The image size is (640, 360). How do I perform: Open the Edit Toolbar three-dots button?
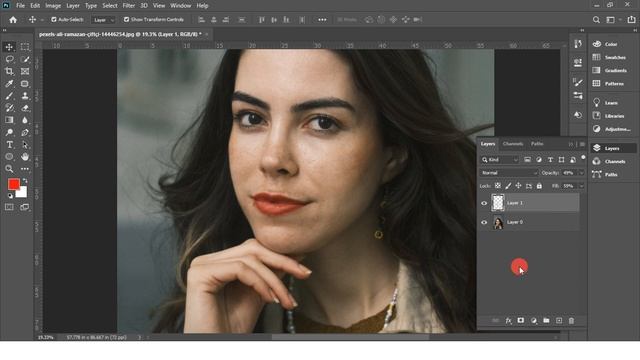(25, 169)
